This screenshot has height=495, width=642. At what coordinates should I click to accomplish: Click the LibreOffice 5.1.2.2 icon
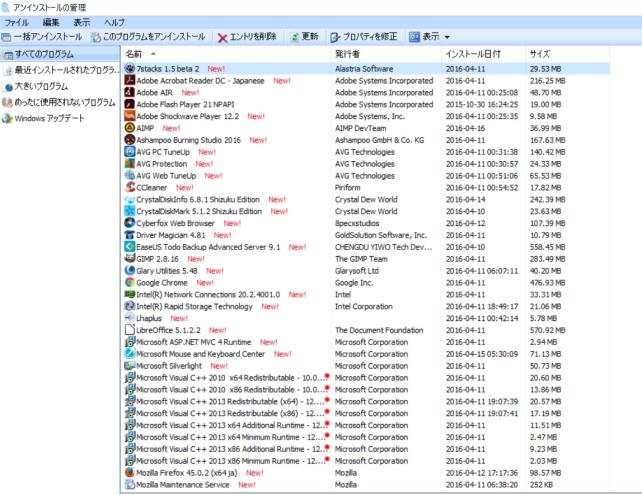point(129,330)
